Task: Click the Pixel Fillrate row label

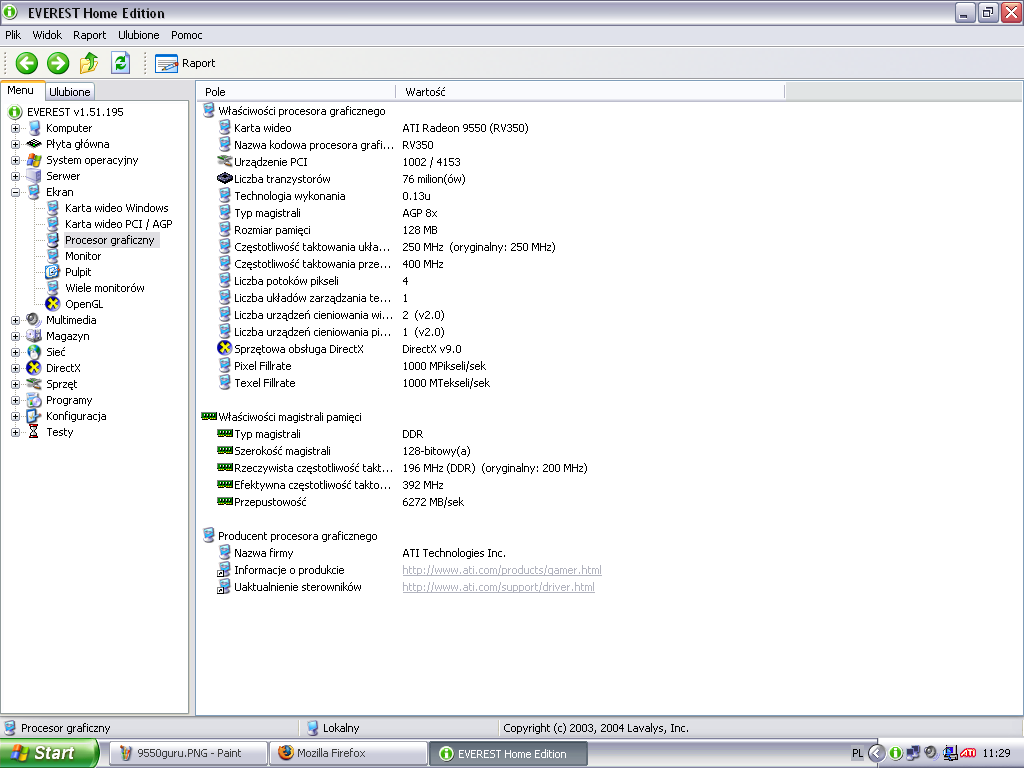Action: coord(263,366)
